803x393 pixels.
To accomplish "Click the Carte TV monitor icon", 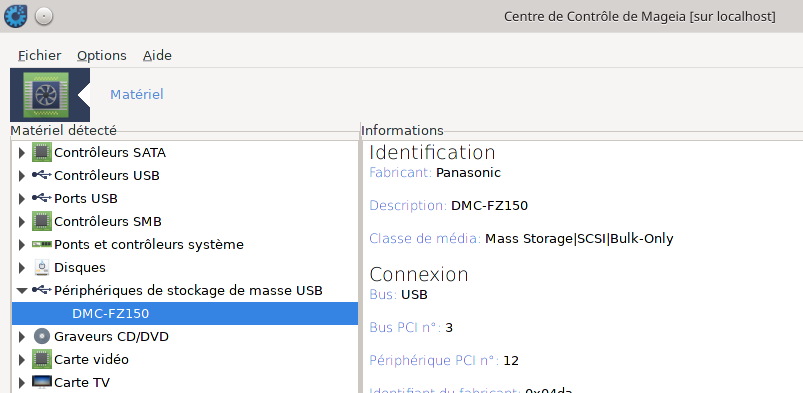I will point(42,382).
